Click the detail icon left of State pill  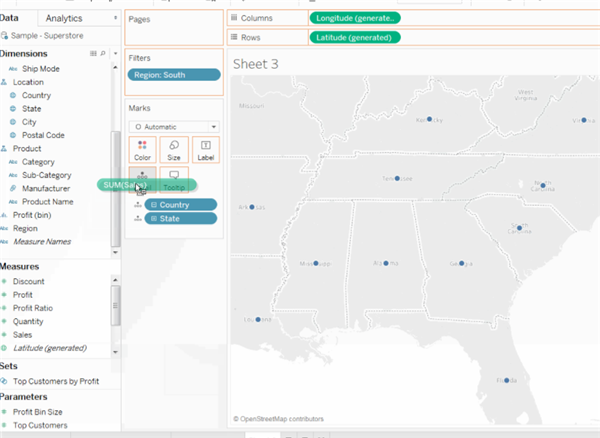tap(136, 218)
